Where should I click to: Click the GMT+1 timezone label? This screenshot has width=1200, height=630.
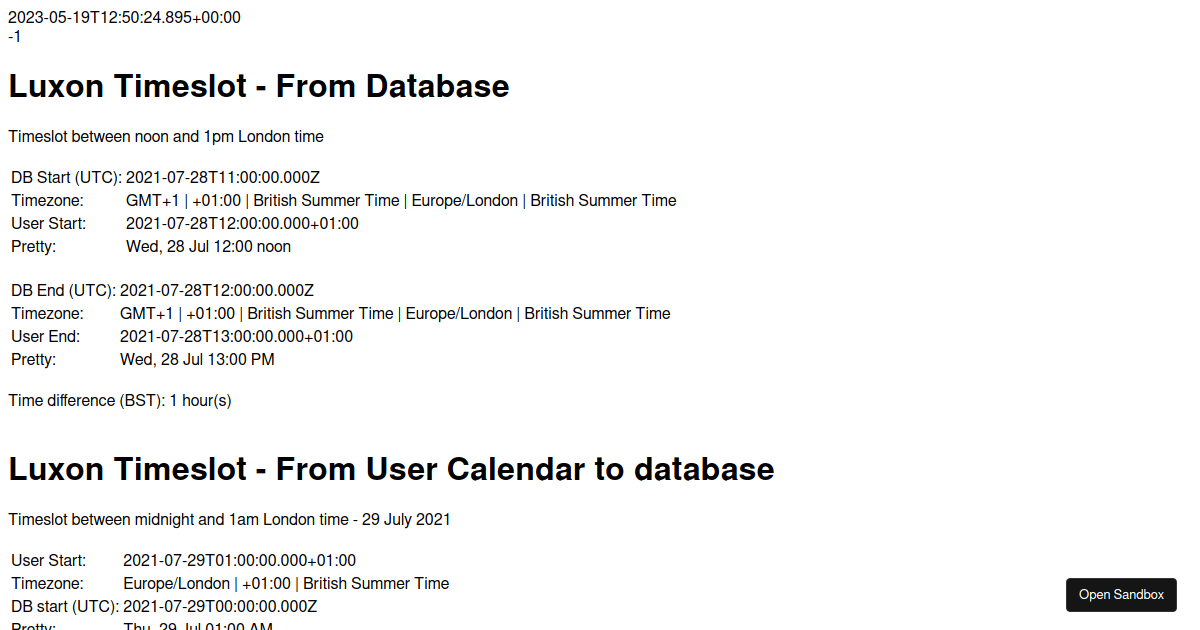(150, 200)
